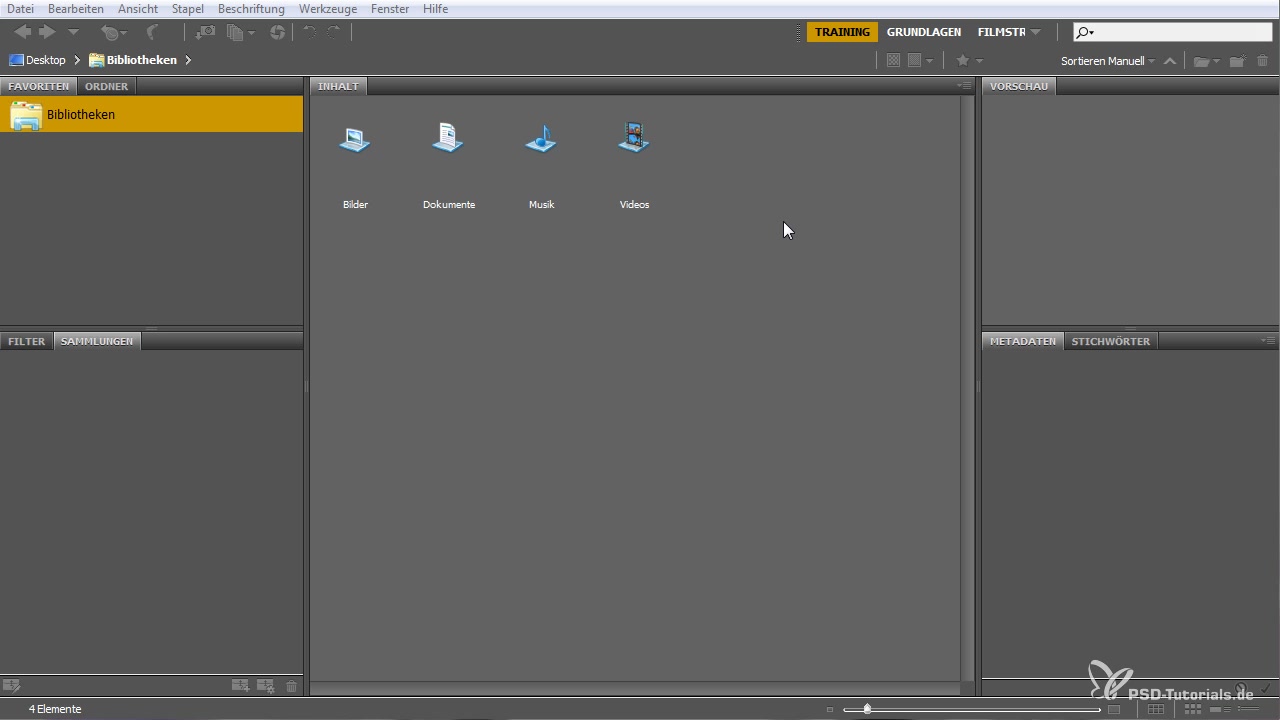Toggle ascending sort order arrow
This screenshot has height=720, width=1280.
[1169, 61]
